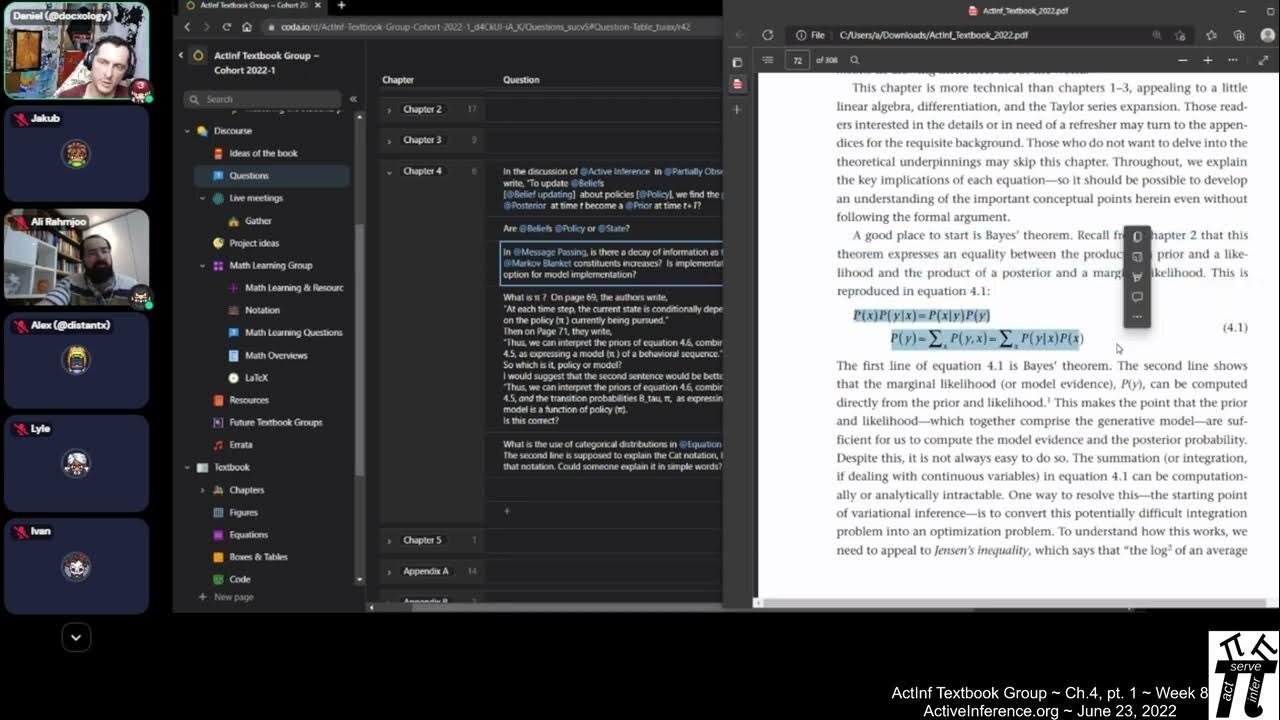
Task: Collapse the Live meetings group
Action: tap(203, 198)
